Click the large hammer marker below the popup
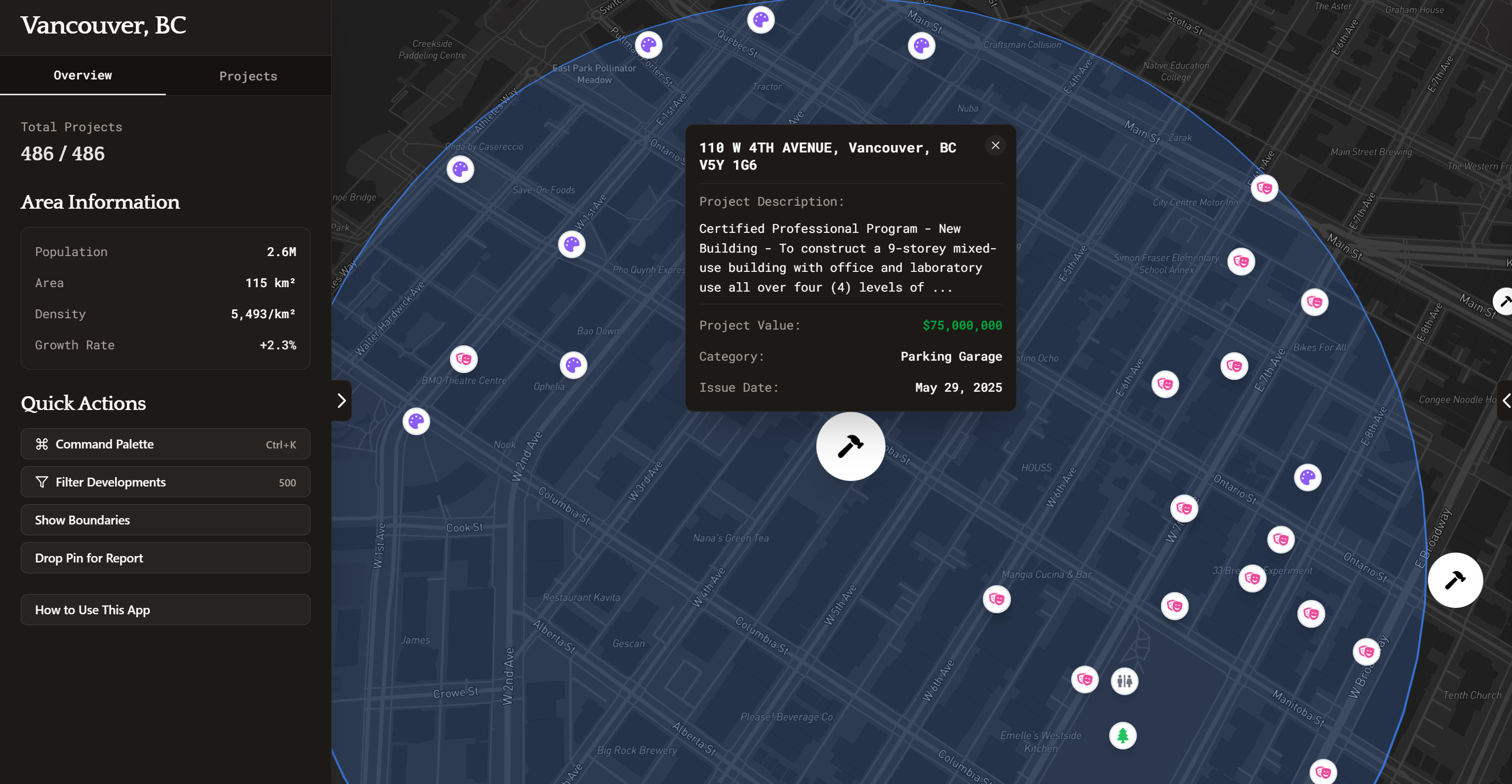The image size is (1512, 784). [850, 446]
